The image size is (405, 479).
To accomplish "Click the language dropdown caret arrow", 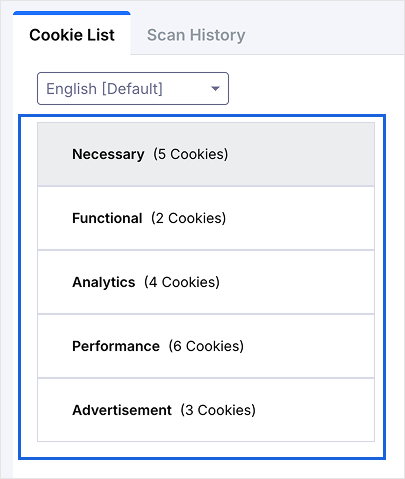I will tap(216, 89).
